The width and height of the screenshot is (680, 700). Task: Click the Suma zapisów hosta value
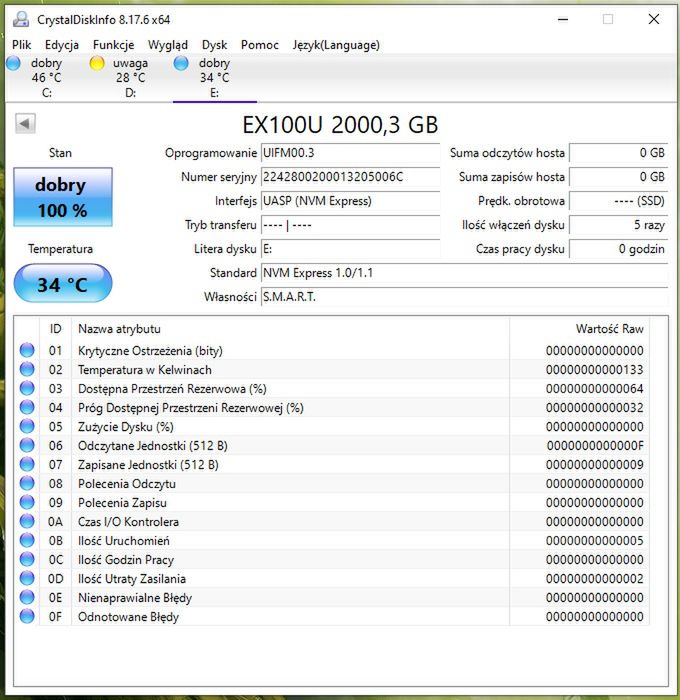pyautogui.click(x=619, y=177)
